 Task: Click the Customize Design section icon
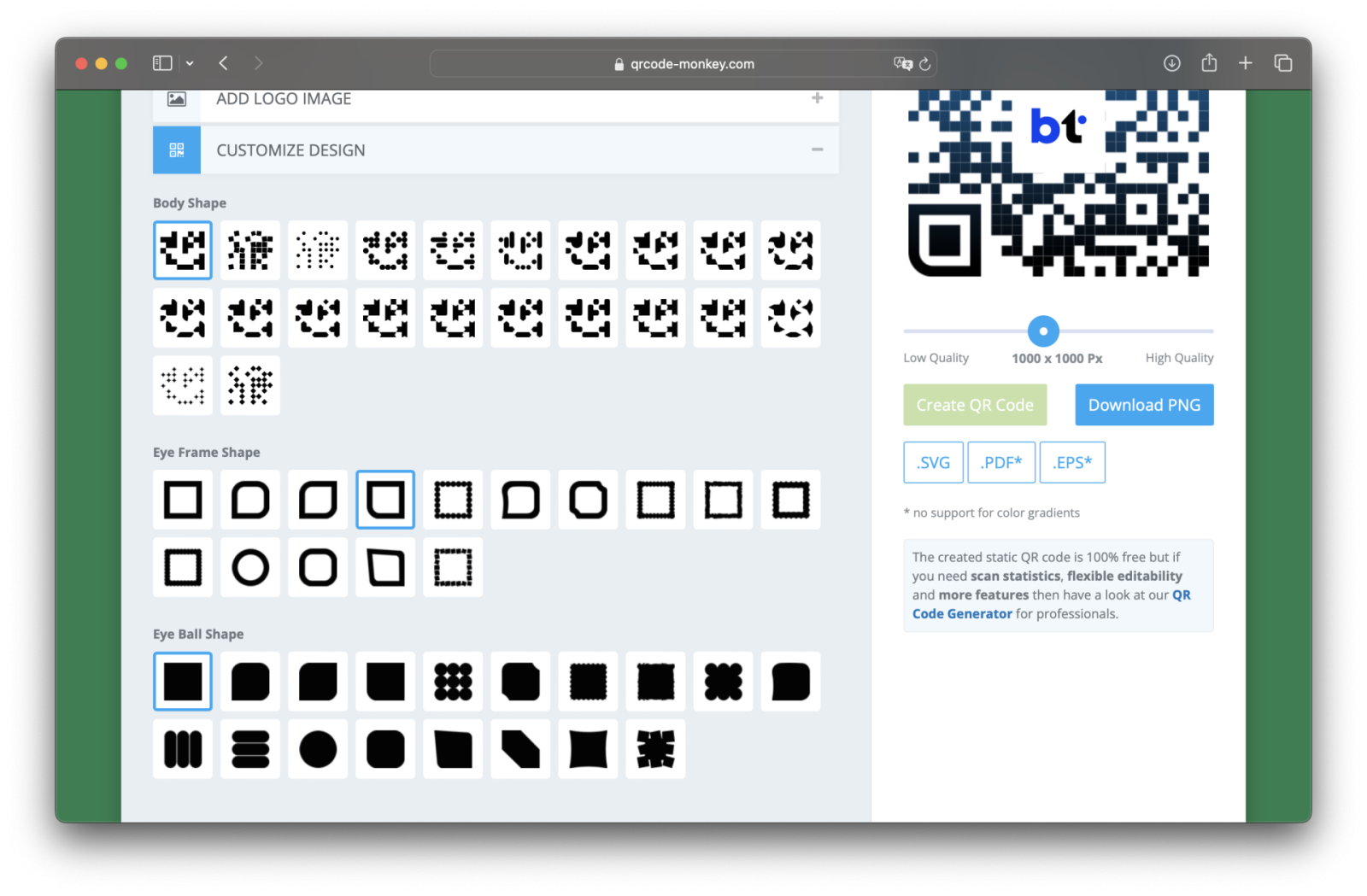click(177, 149)
